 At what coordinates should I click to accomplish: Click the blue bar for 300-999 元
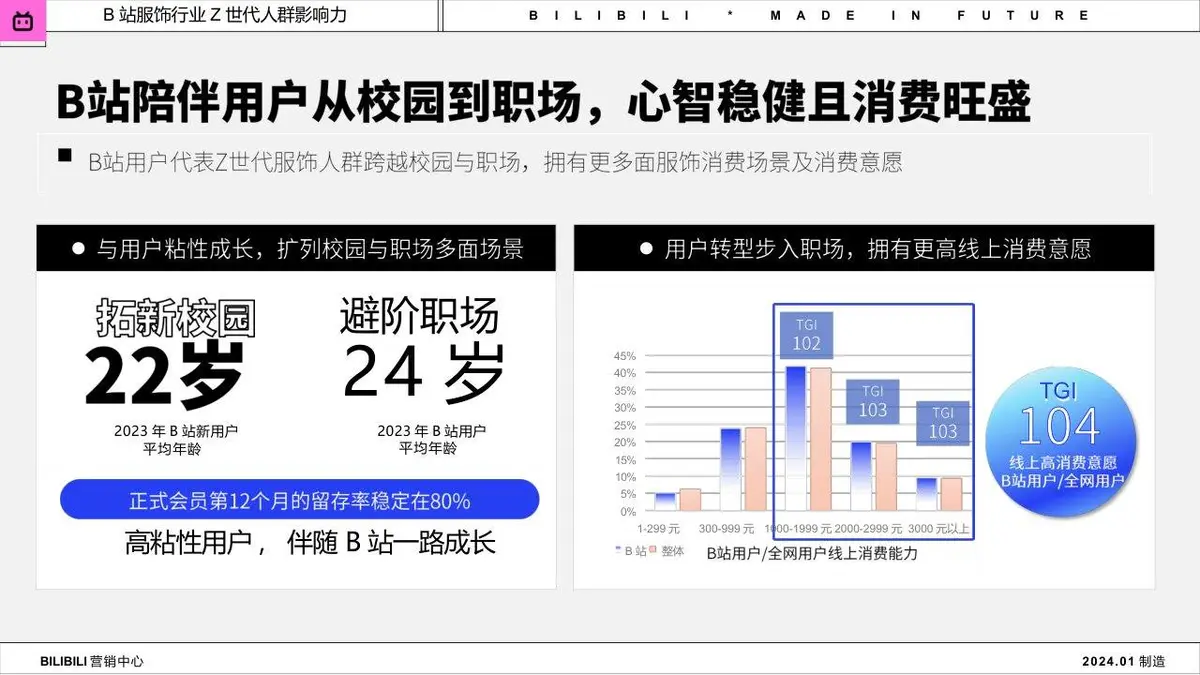pos(731,470)
